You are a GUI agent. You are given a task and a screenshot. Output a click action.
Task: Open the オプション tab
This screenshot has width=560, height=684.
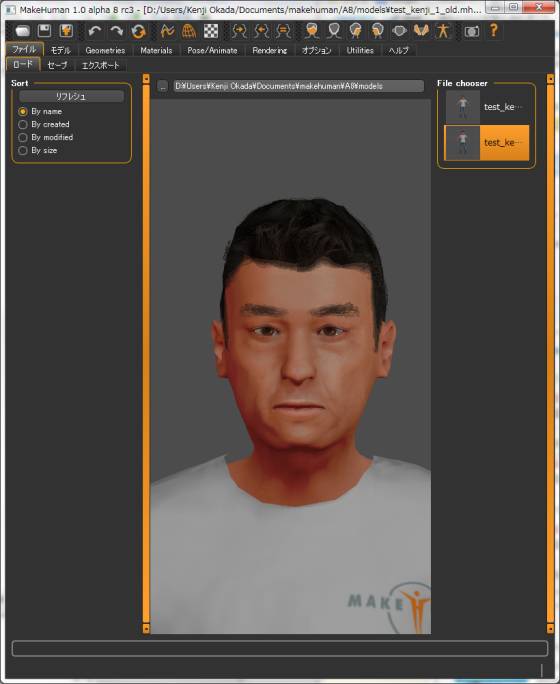click(x=317, y=51)
